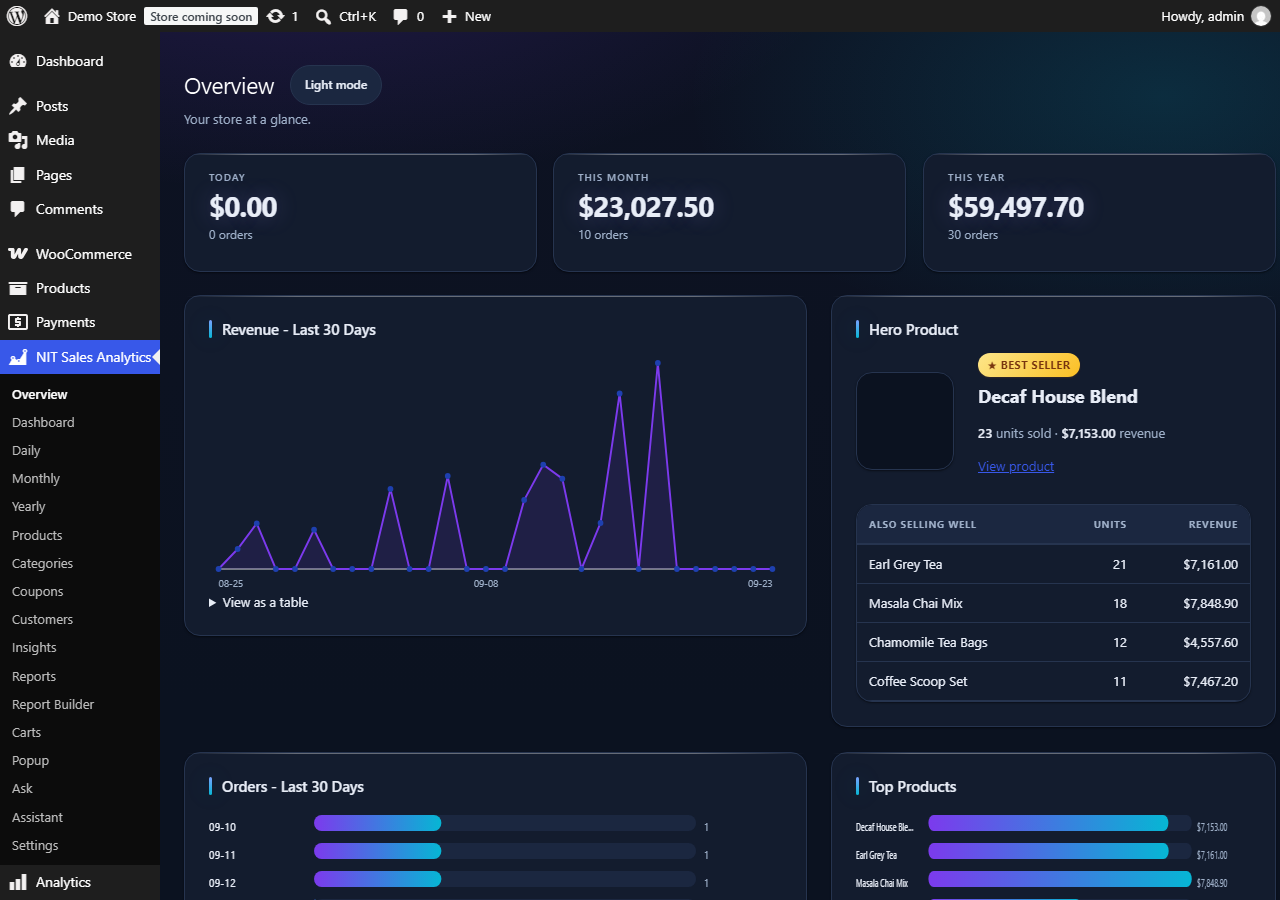Click the Analytics bar chart icon
1280x900 pixels.
[18, 882]
